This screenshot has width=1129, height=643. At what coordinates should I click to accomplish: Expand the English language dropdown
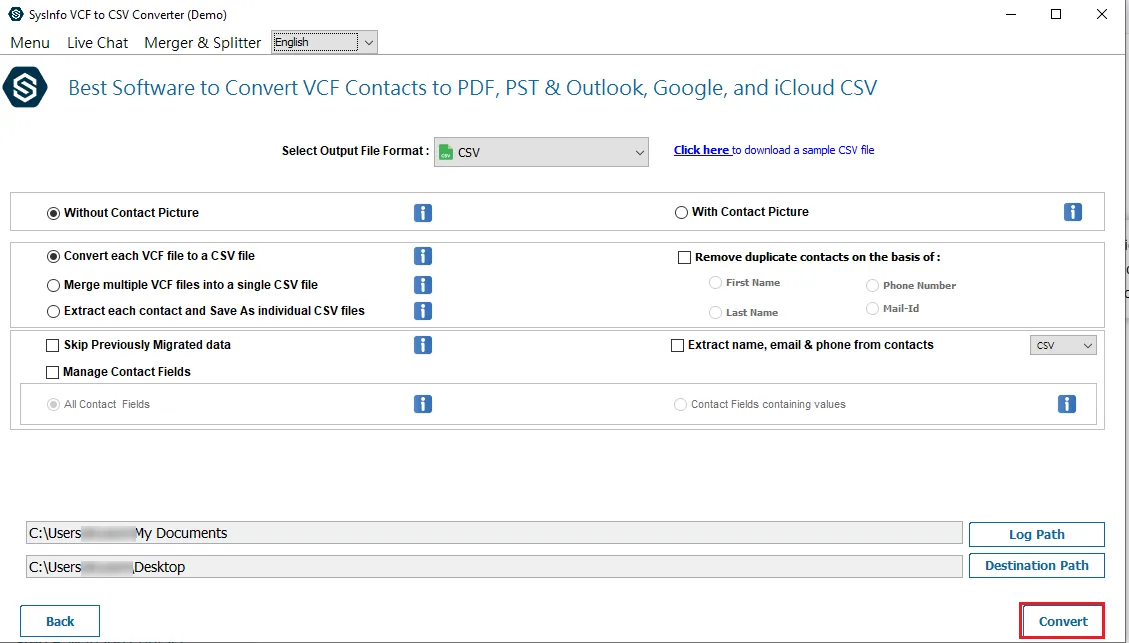click(x=369, y=42)
